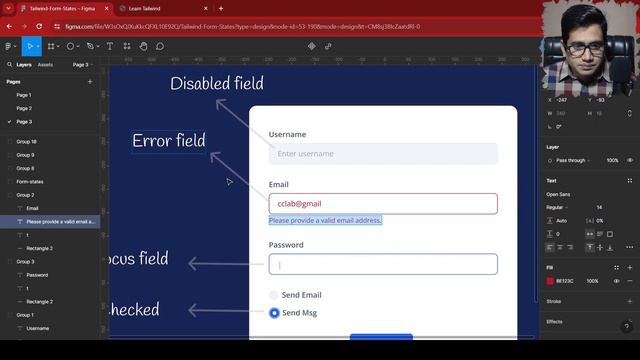This screenshot has width=640, height=360.
Task: Select the Hand tool
Action: point(143,47)
